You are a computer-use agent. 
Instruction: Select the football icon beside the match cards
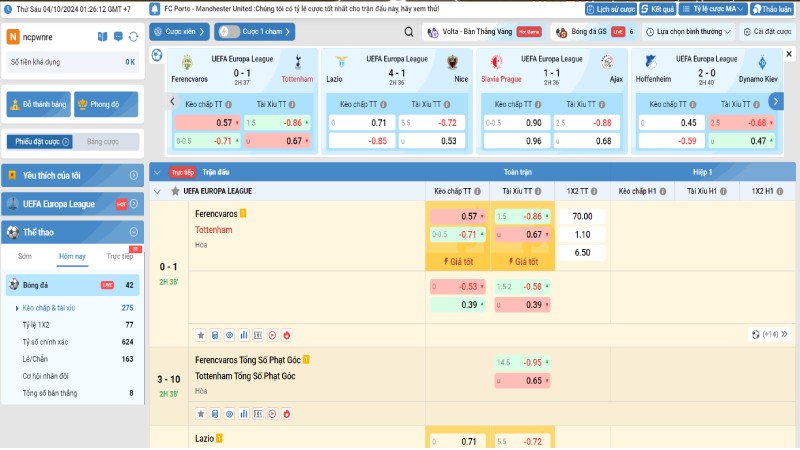[157, 55]
